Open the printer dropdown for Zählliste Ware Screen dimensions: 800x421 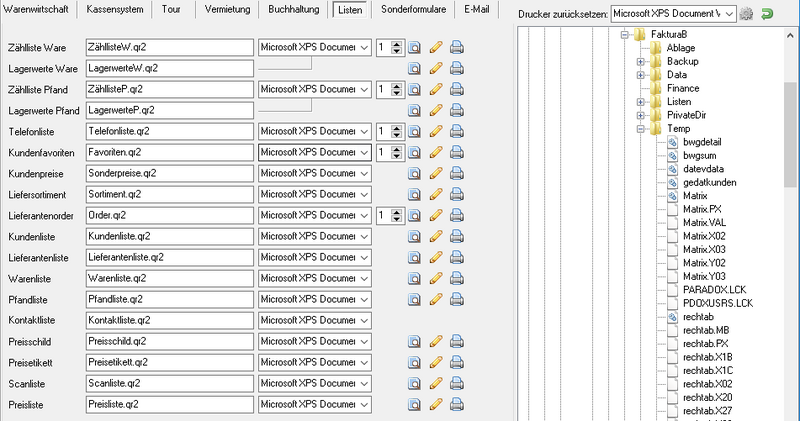363,47
